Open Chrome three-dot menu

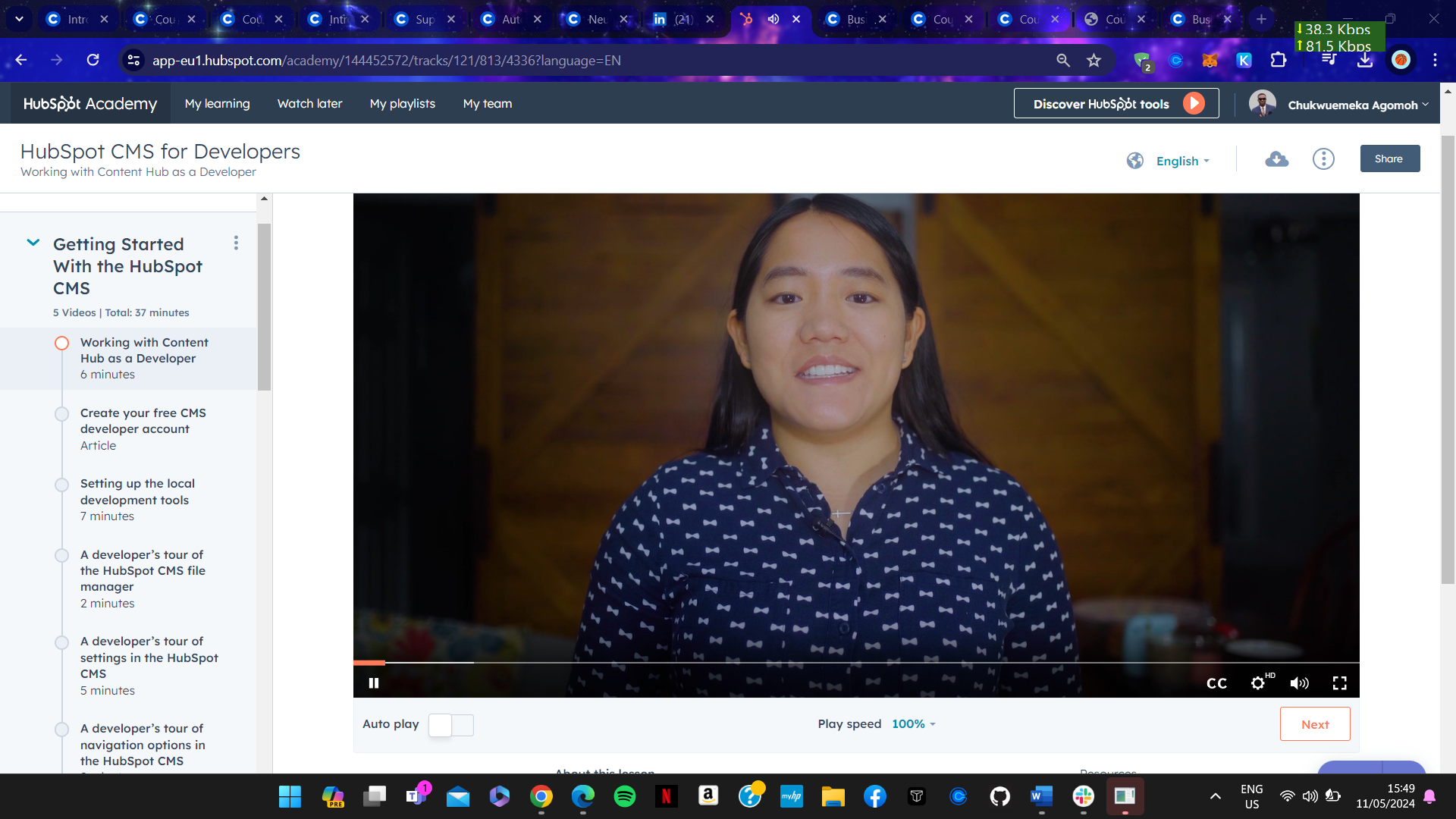(x=1435, y=61)
